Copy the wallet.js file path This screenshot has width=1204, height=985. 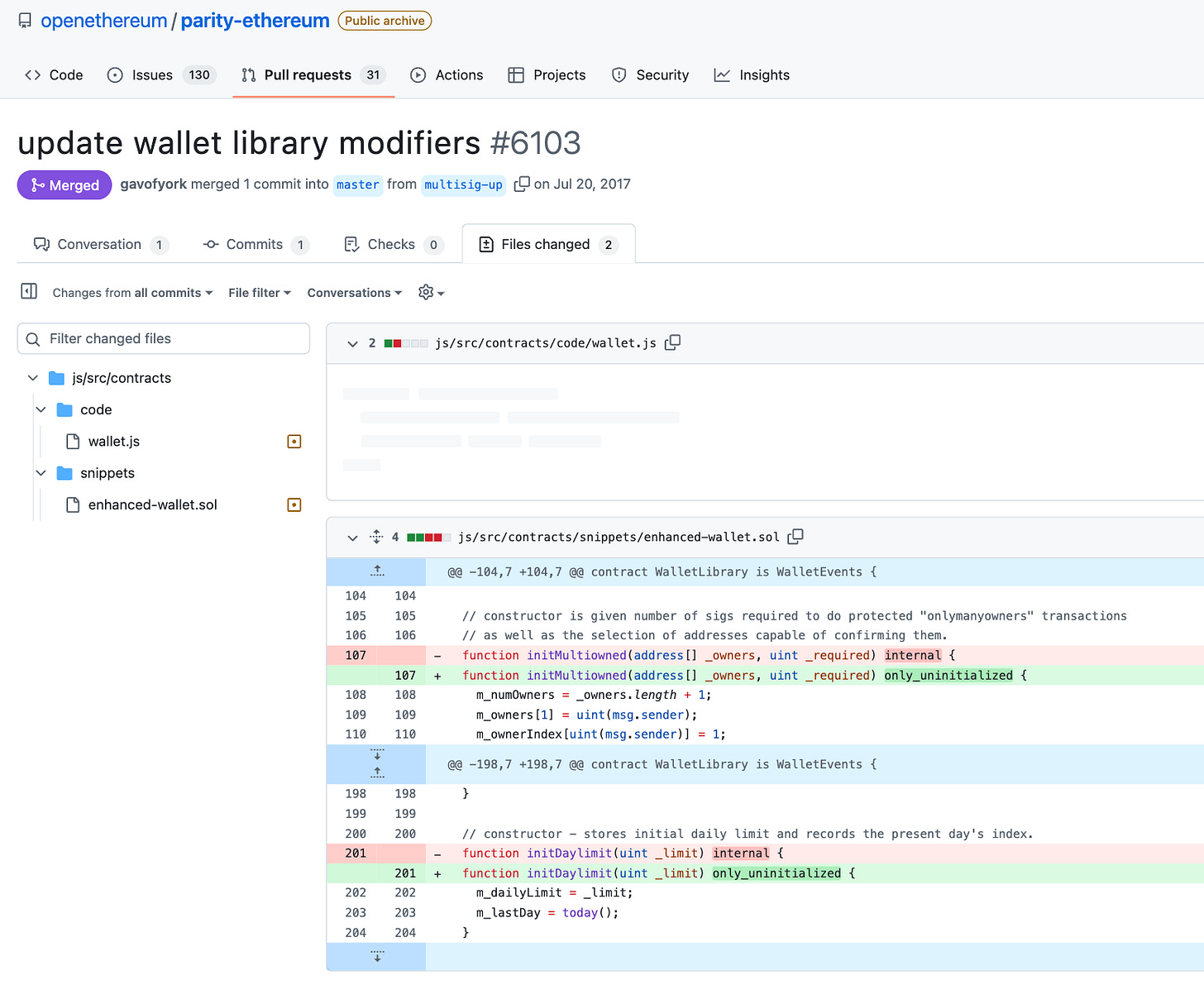click(x=673, y=342)
